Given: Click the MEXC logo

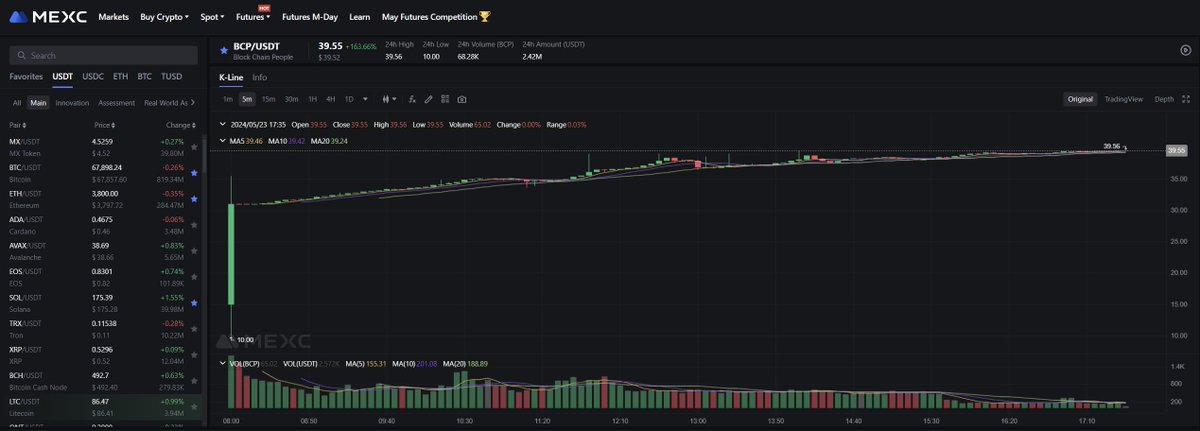Looking at the screenshot, I should point(47,16).
